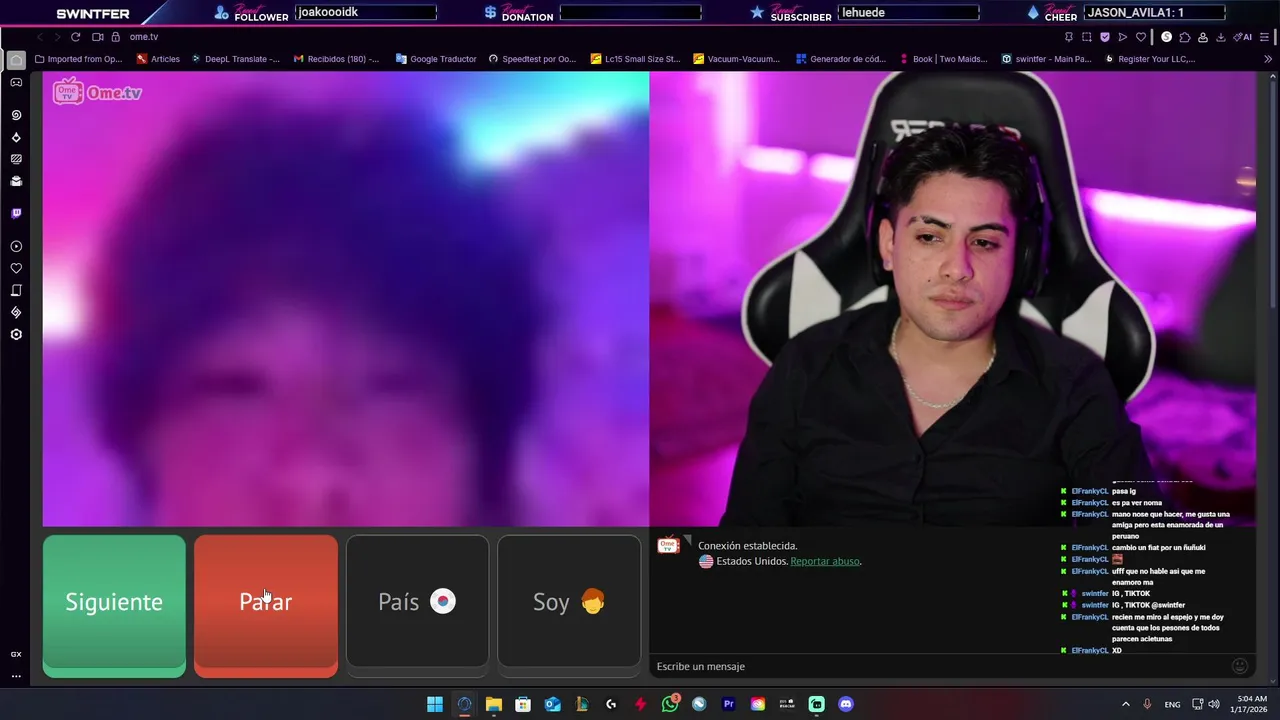Screen dimensions: 1280x720
Task: Click the site padlock icon
Action: 115,37
